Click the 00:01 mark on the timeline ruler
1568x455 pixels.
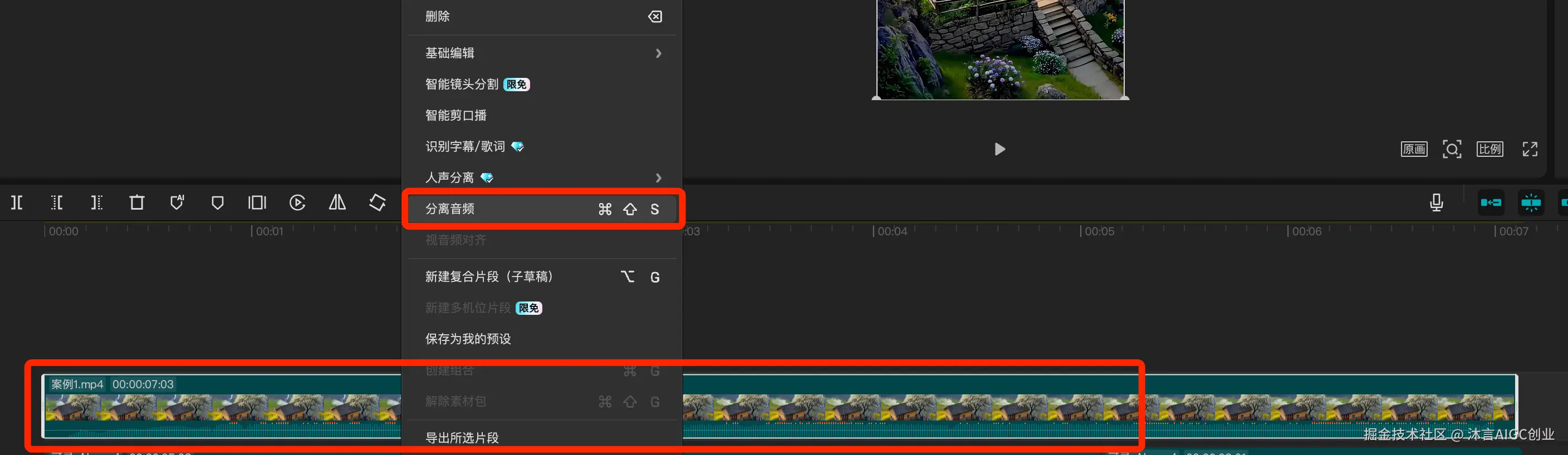click(269, 231)
